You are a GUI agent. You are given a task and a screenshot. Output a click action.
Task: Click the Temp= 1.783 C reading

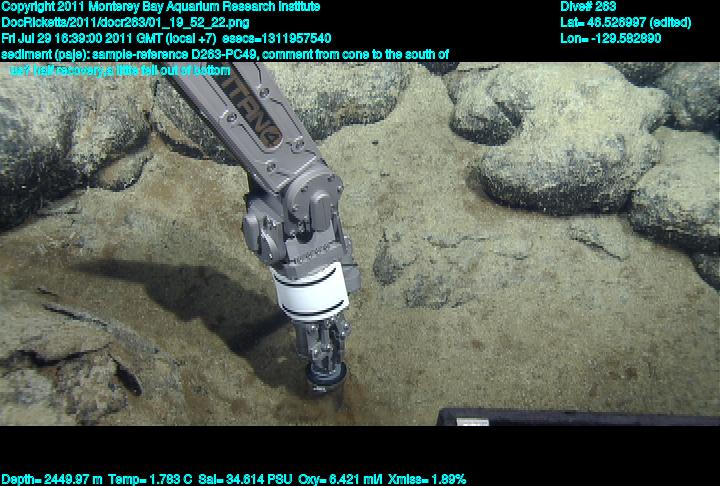[x=150, y=480]
